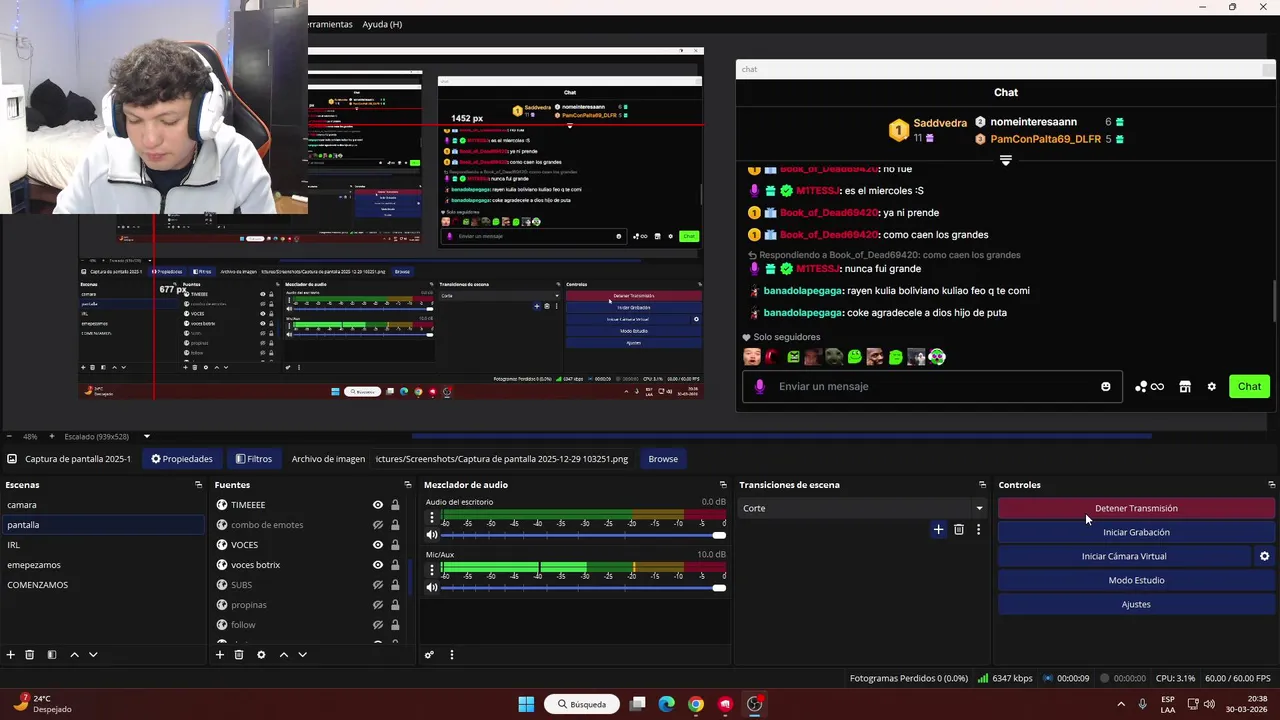
Task: Open emoji picker in chat message box
Action: [x=1106, y=387]
